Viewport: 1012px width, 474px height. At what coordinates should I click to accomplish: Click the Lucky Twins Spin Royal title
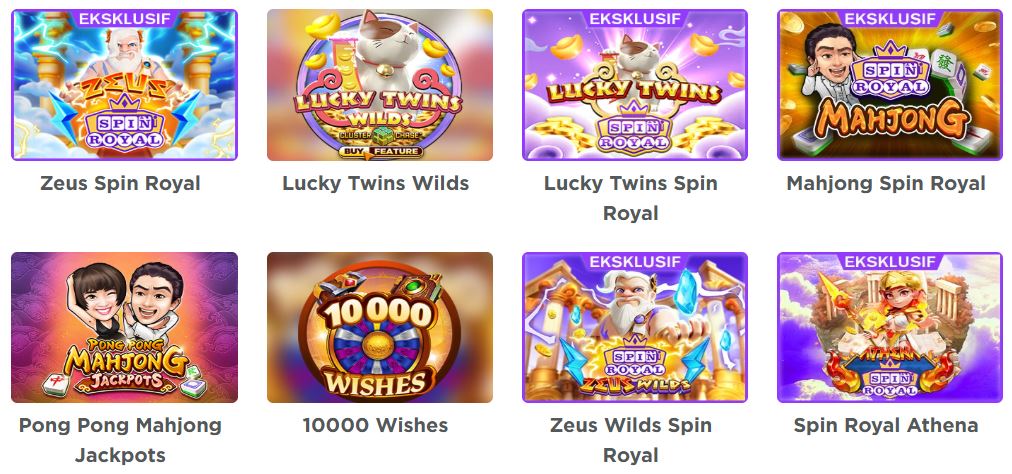[x=631, y=198]
